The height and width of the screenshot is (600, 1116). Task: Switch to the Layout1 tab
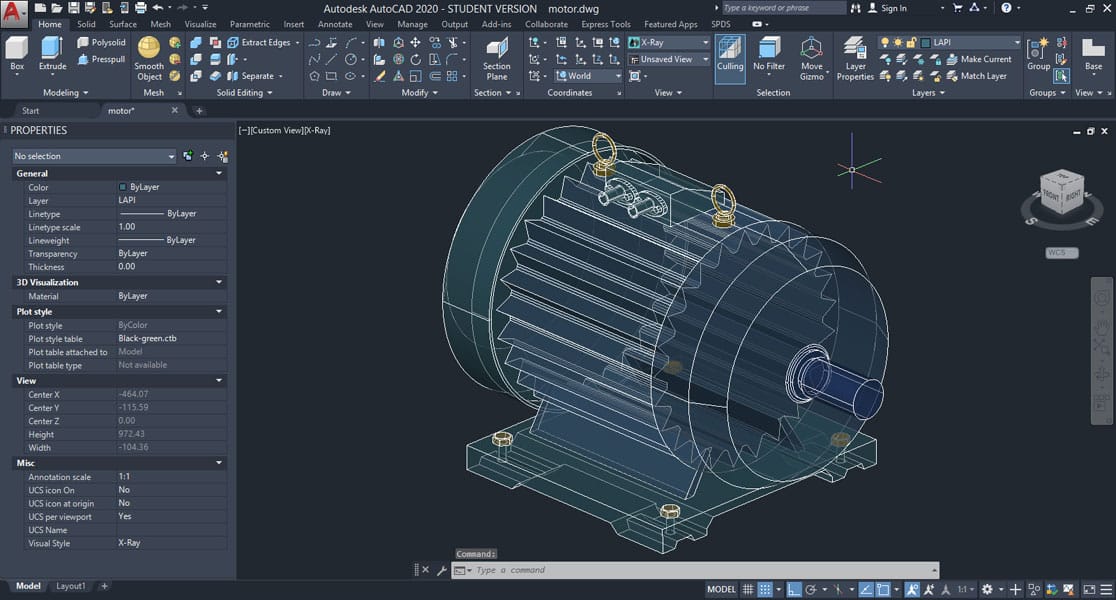click(x=70, y=586)
